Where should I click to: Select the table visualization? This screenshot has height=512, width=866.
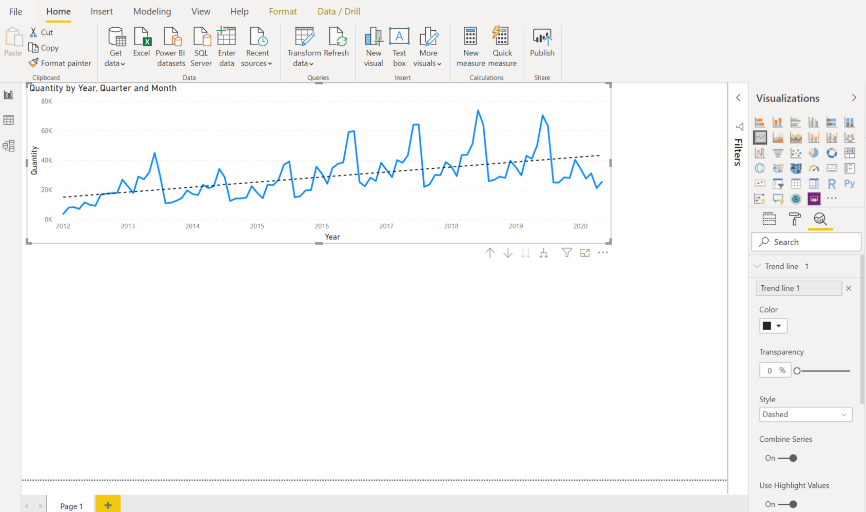tap(796, 184)
